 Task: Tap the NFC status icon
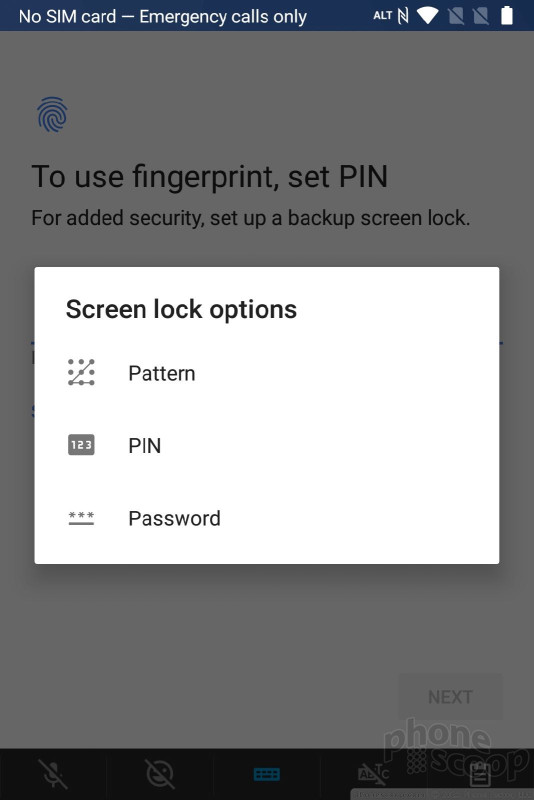click(x=403, y=16)
